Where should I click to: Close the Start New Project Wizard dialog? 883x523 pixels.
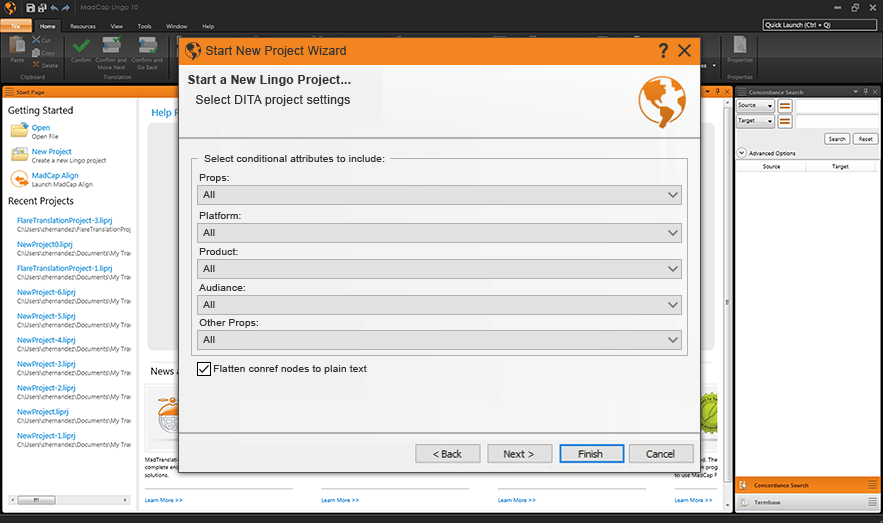click(684, 51)
